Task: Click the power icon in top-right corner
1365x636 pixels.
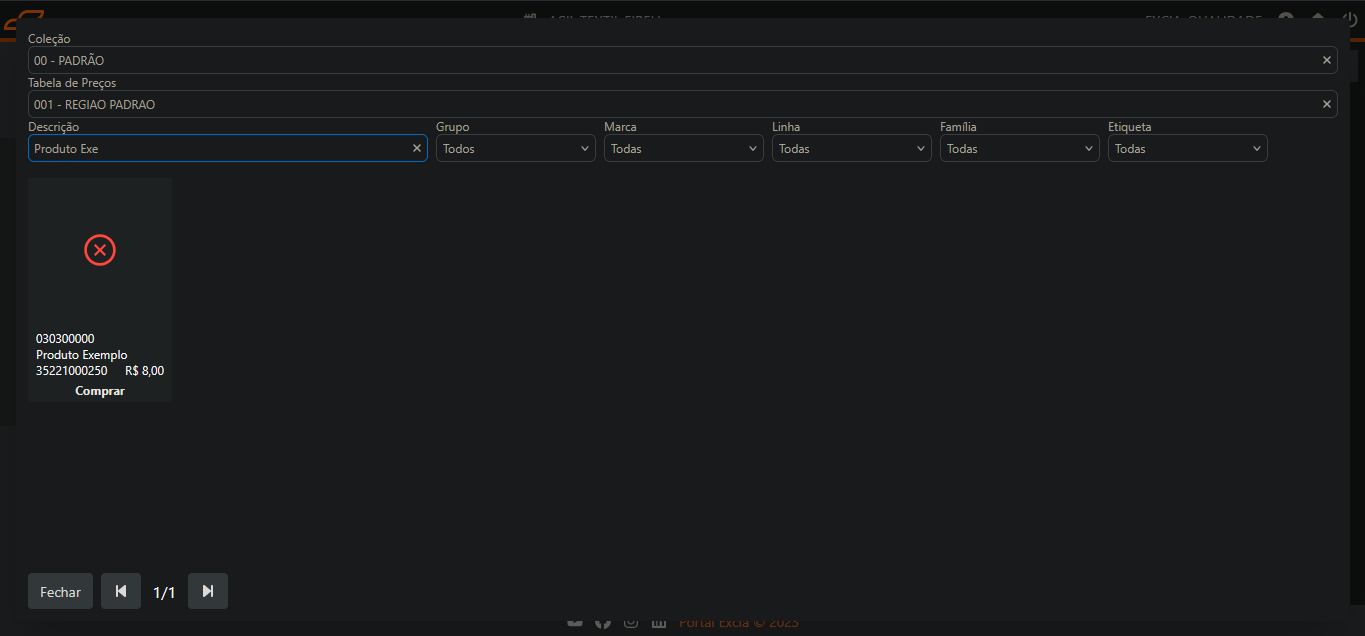Action: coord(1349,19)
